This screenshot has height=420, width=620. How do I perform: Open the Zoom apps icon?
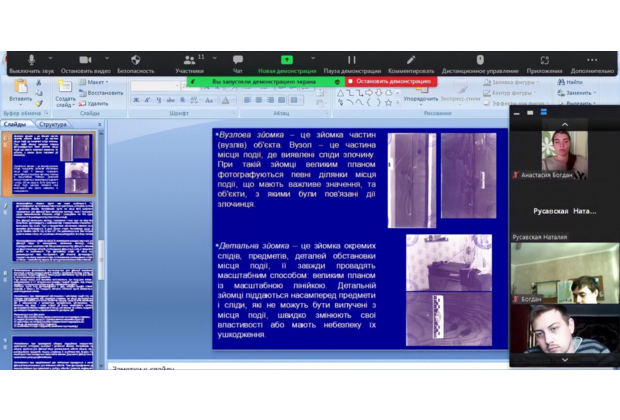coord(544,60)
